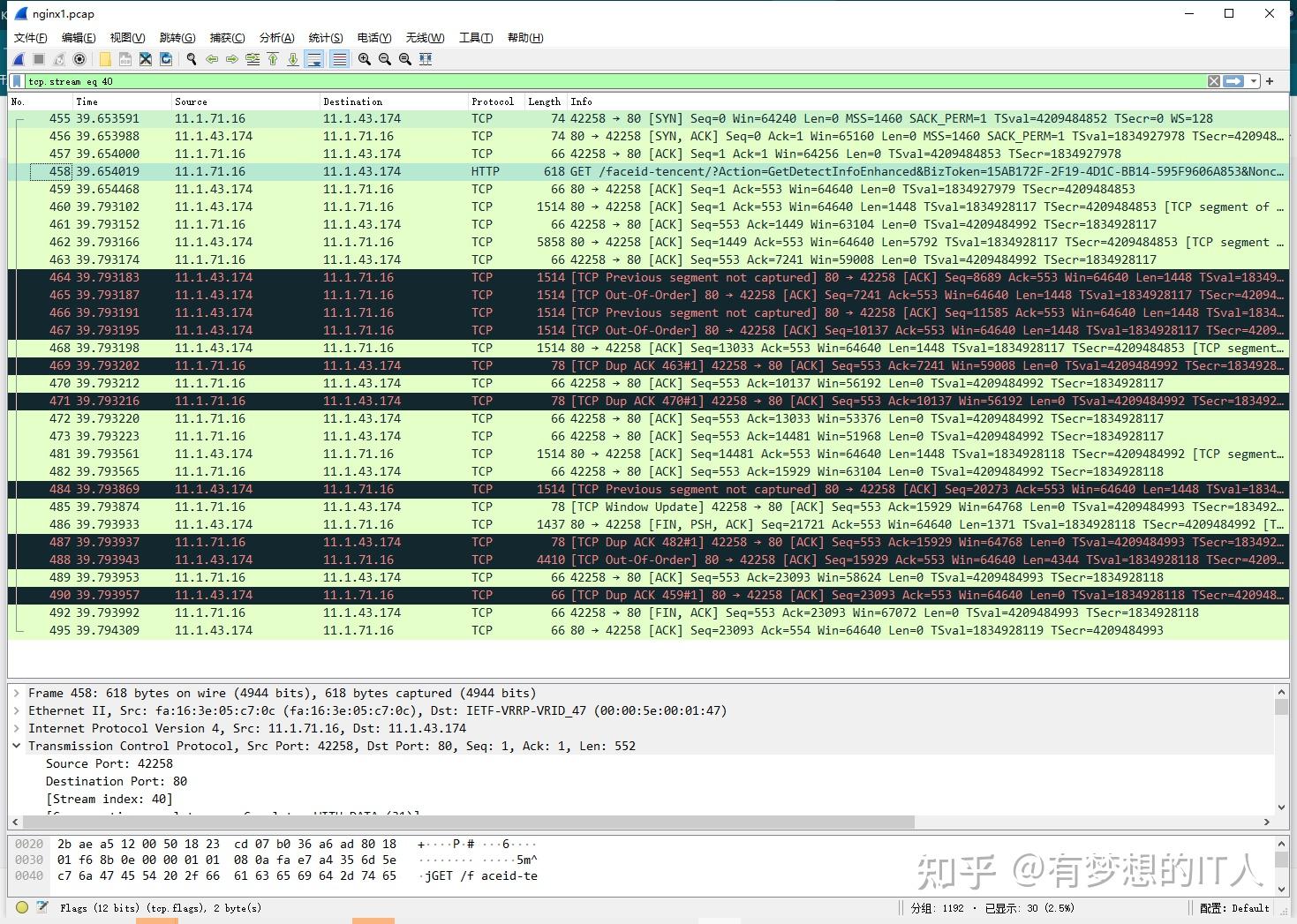Add a filter button with plus
This screenshot has width=1297, height=924.
click(x=1270, y=81)
